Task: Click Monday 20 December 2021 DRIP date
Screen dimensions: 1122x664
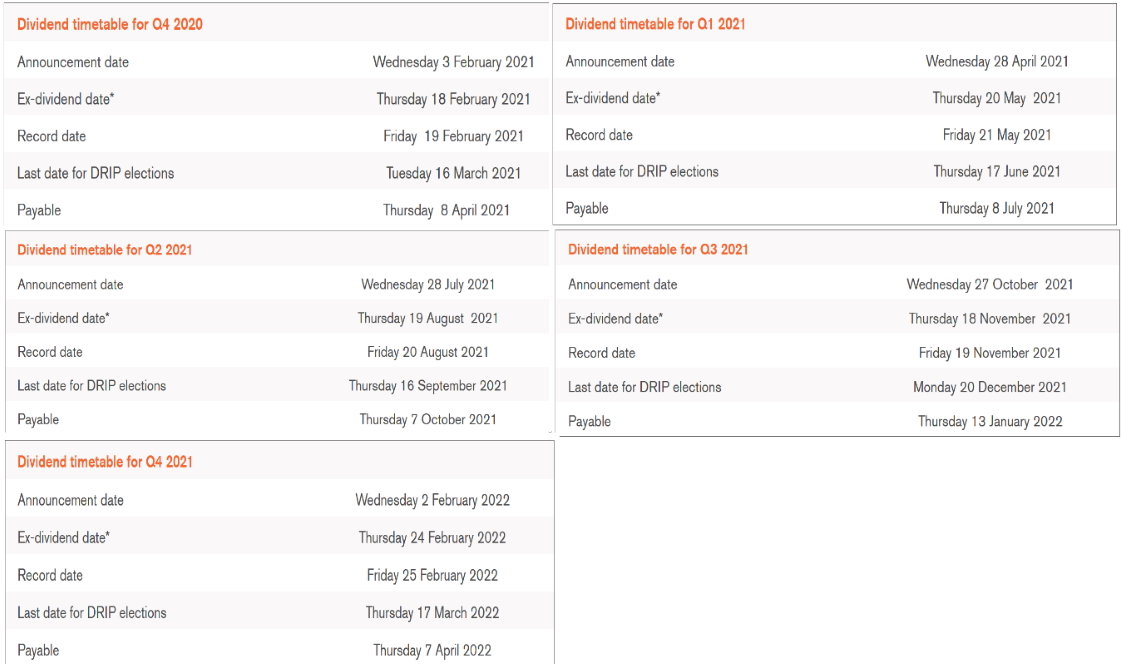Action: (x=990, y=387)
